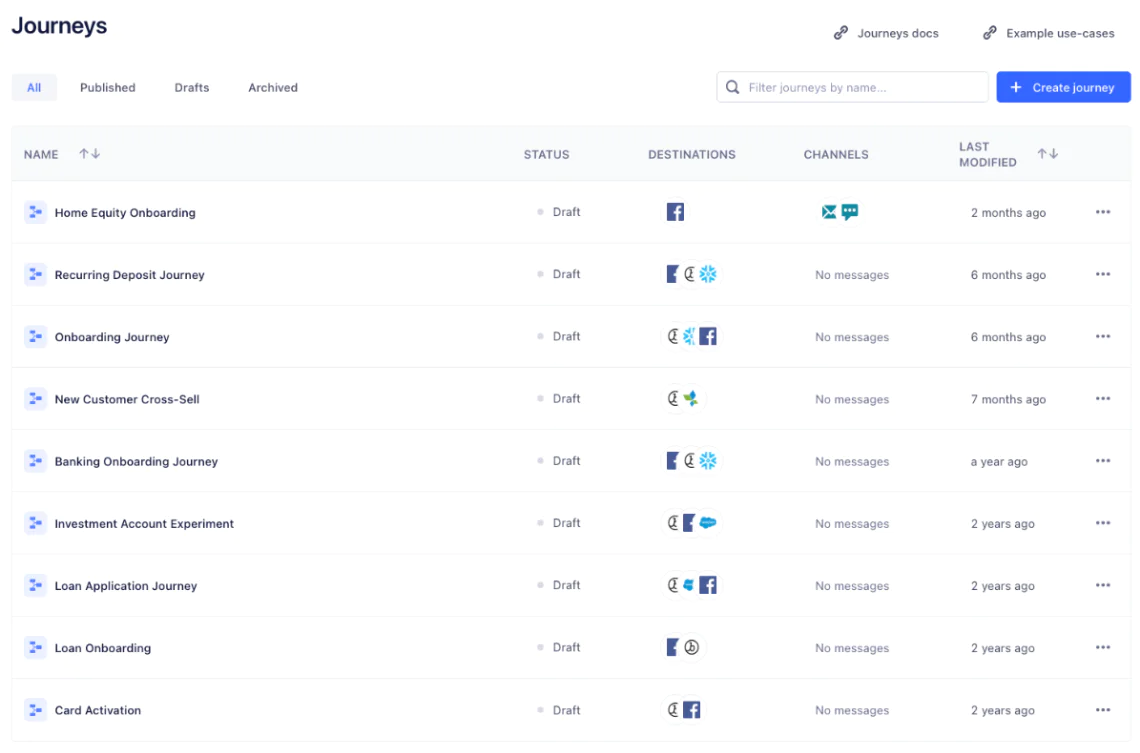Click email channel icon for Home Equity Onboarding

829,212
